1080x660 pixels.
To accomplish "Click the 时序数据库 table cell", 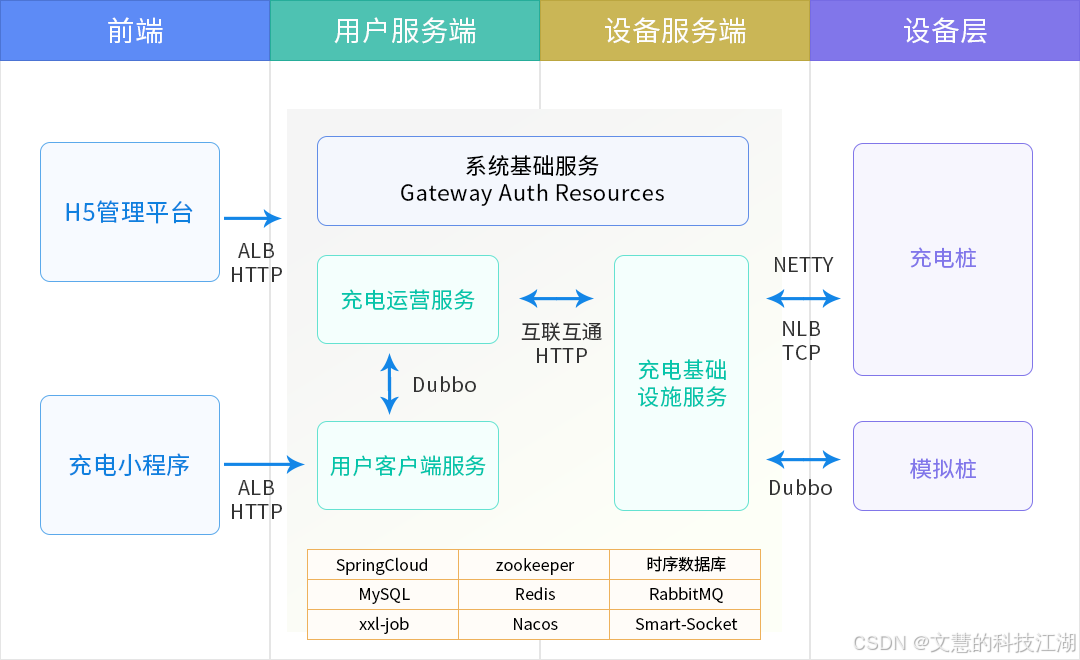I will point(685,565).
